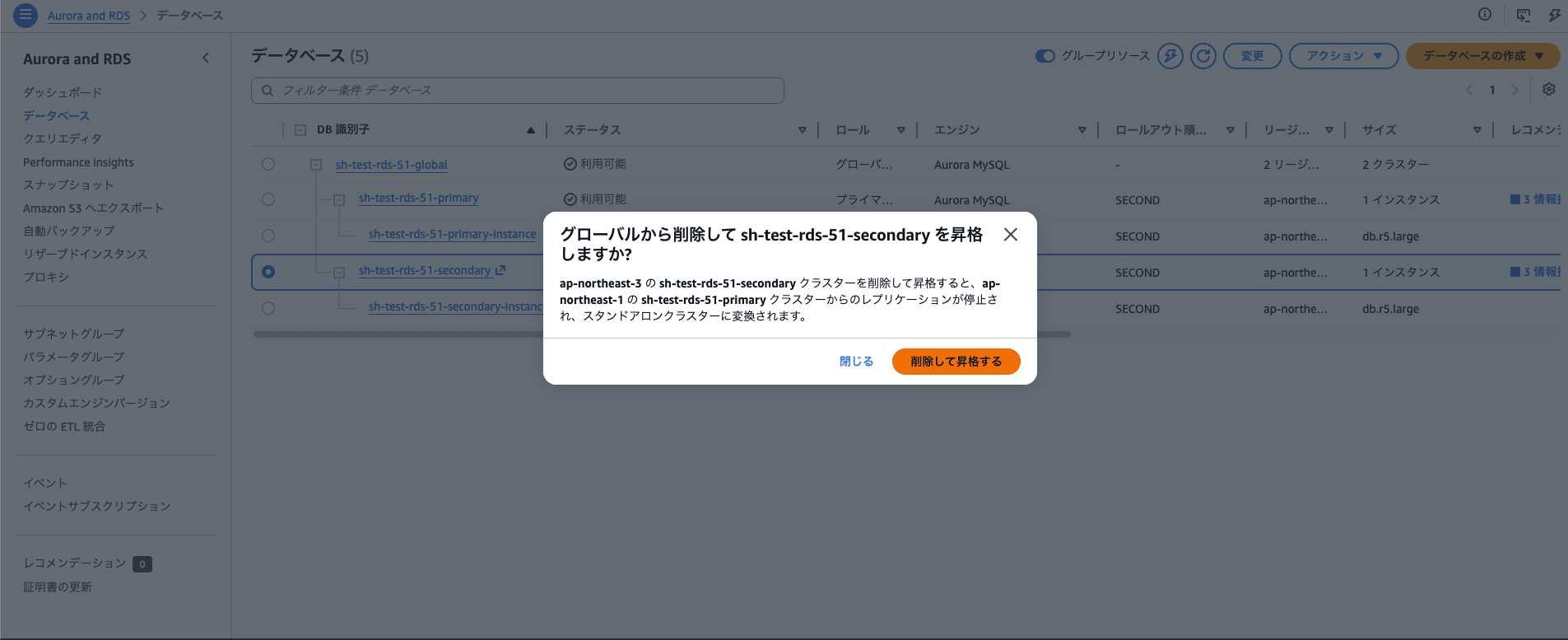Collapse the sh-test-rds-51-primary tree node
This screenshot has width=1568, height=640.
(339, 200)
